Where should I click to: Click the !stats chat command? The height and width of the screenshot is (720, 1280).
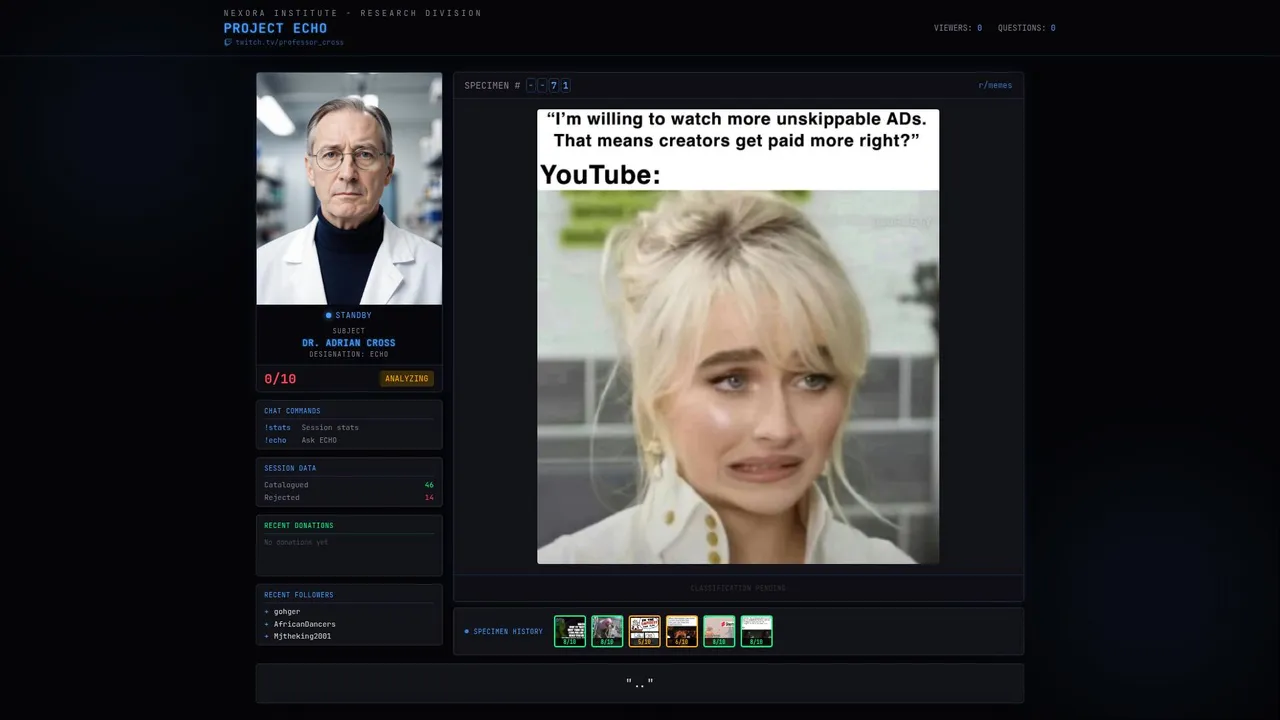(277, 428)
